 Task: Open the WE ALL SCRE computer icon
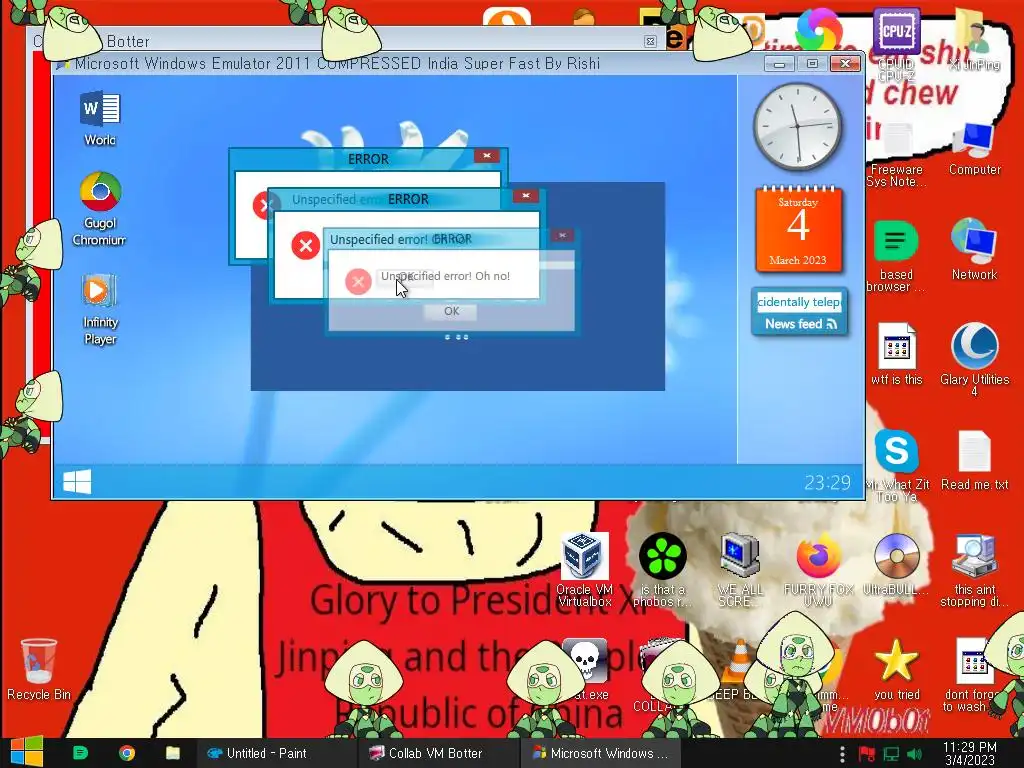click(740, 569)
